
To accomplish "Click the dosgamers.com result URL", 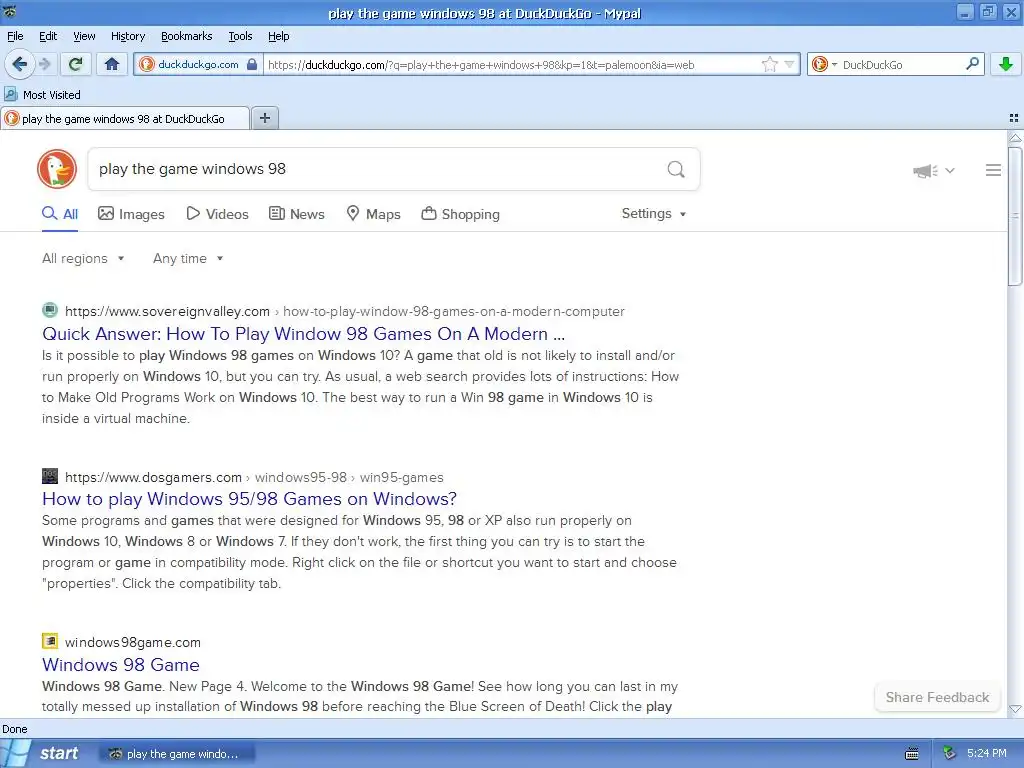I will [254, 477].
